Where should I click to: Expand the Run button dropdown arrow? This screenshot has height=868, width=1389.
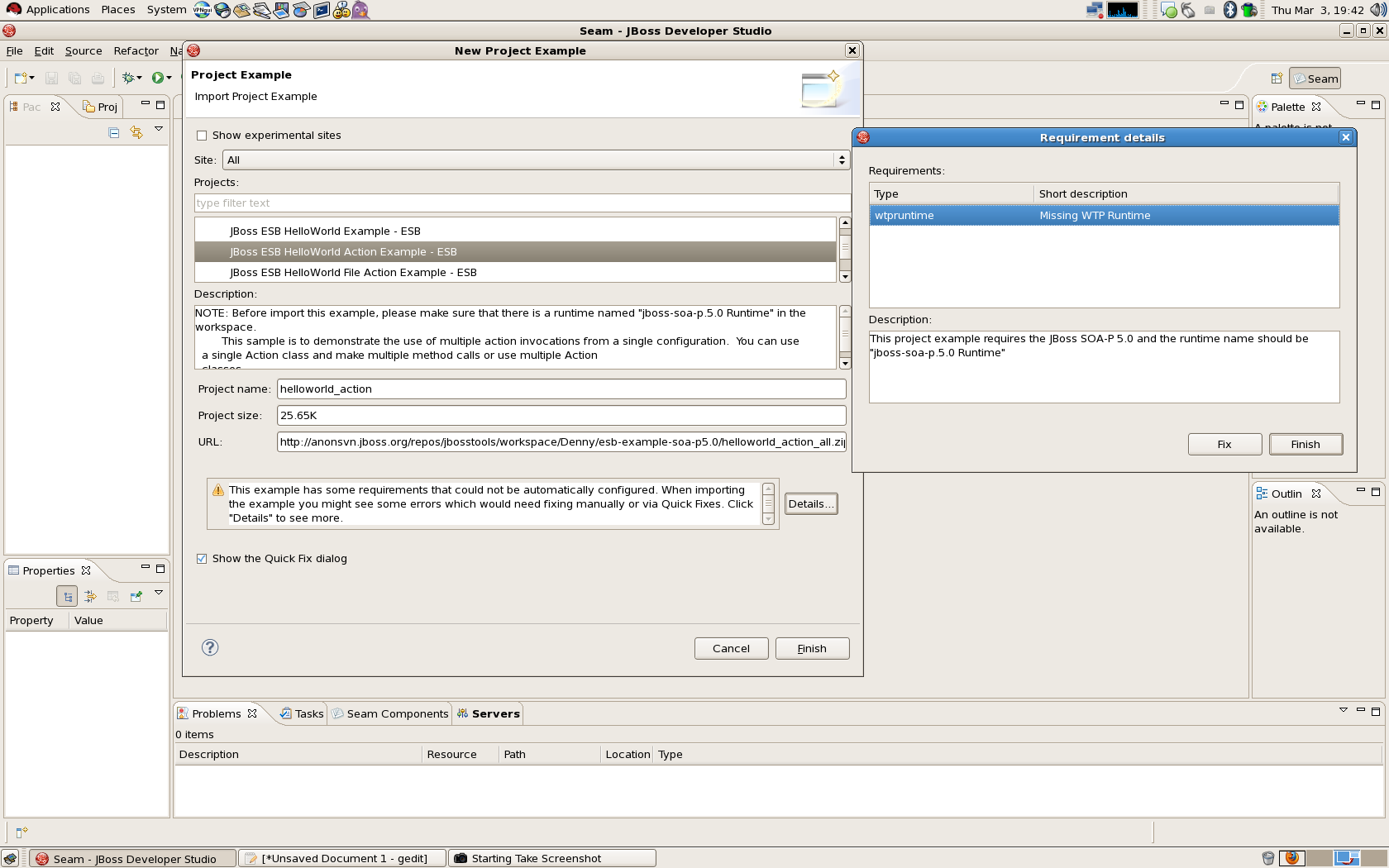169,78
